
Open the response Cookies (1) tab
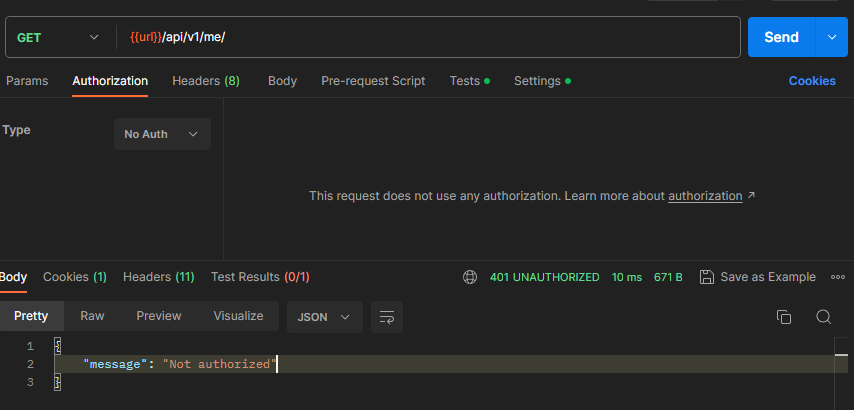(x=75, y=277)
